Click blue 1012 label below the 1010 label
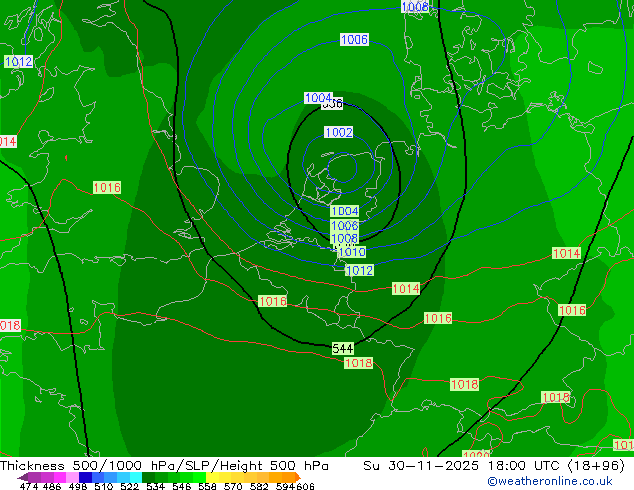634x490 pixels. (359, 270)
